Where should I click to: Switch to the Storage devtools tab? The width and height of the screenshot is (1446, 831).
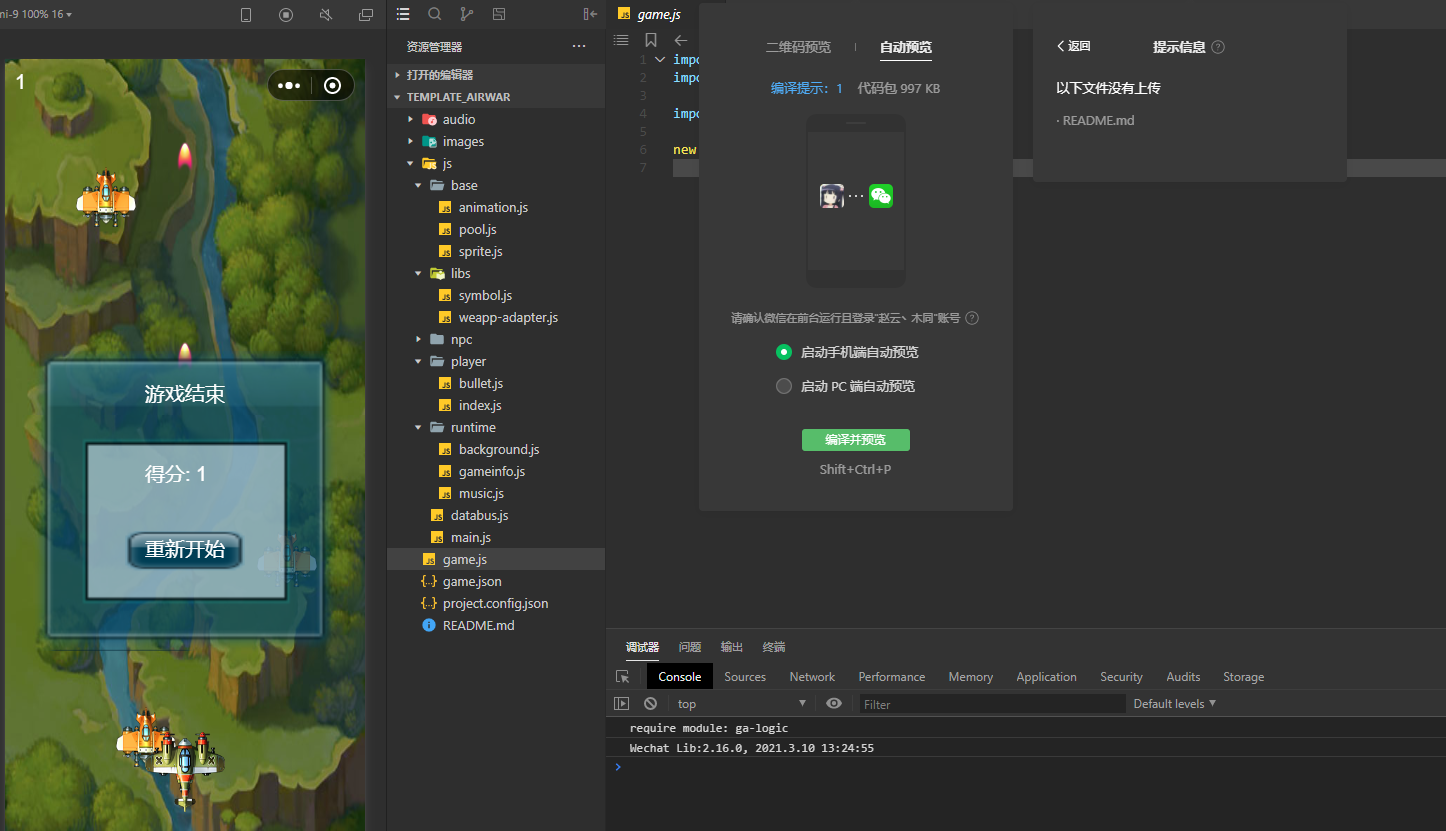click(1243, 677)
